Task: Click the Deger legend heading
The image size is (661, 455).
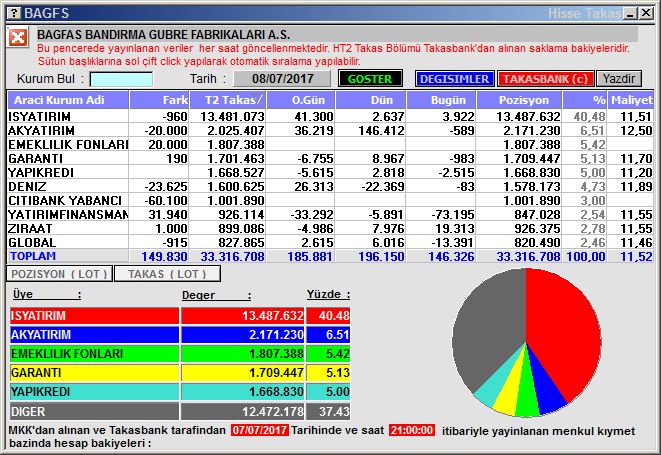Action: tap(216, 295)
